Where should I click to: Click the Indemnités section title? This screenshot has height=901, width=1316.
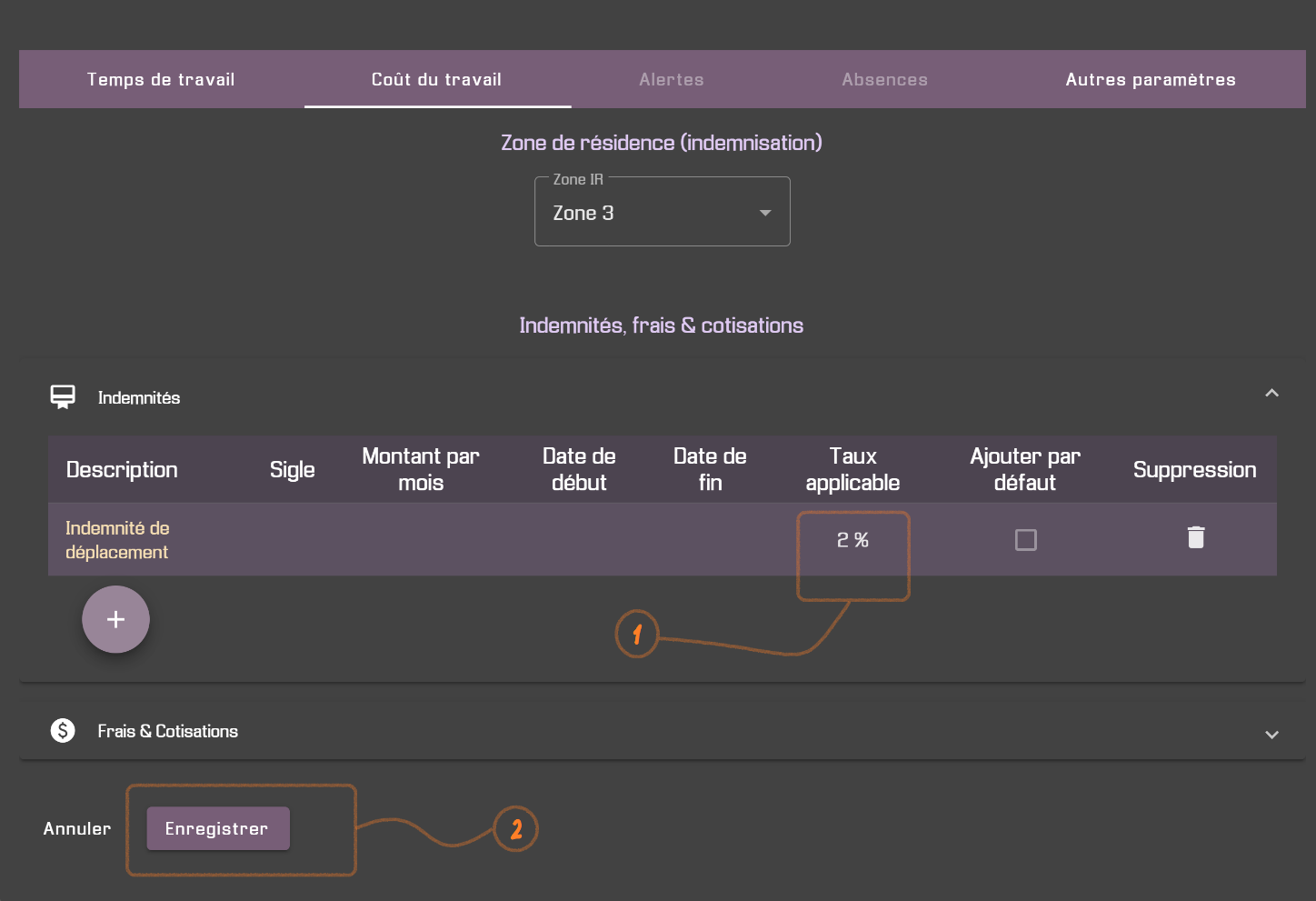coord(139,397)
